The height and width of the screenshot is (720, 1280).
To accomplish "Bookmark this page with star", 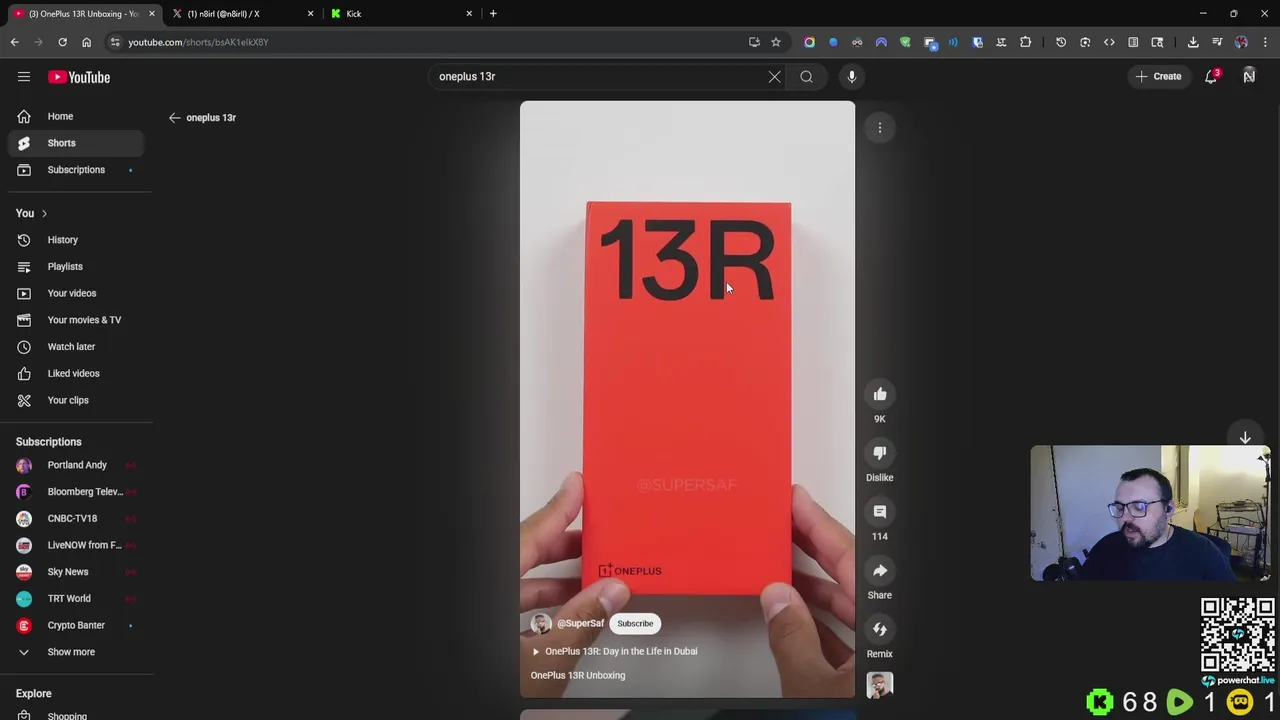I will point(775,42).
